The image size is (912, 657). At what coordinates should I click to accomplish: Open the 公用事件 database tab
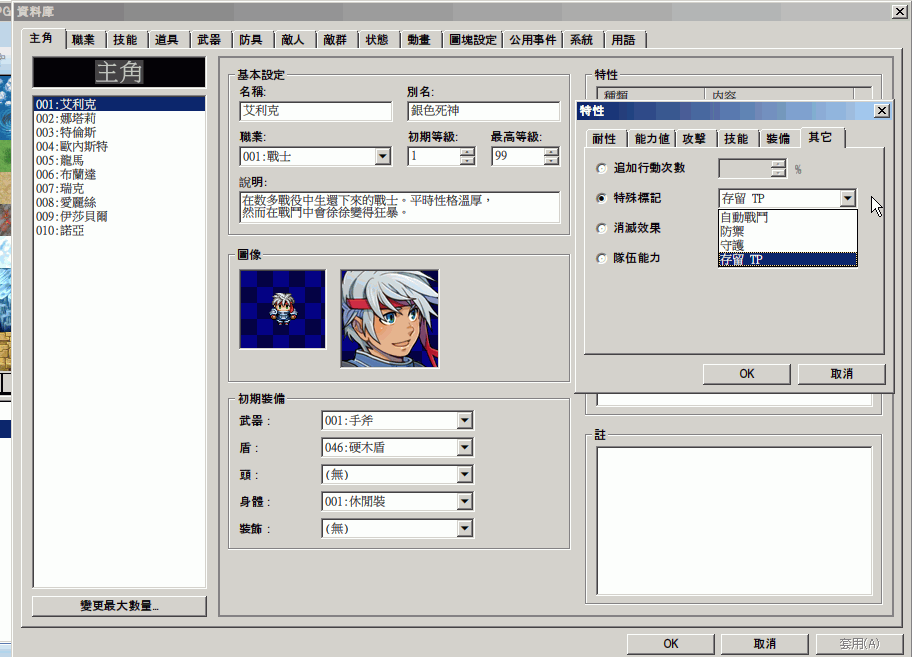click(x=533, y=40)
